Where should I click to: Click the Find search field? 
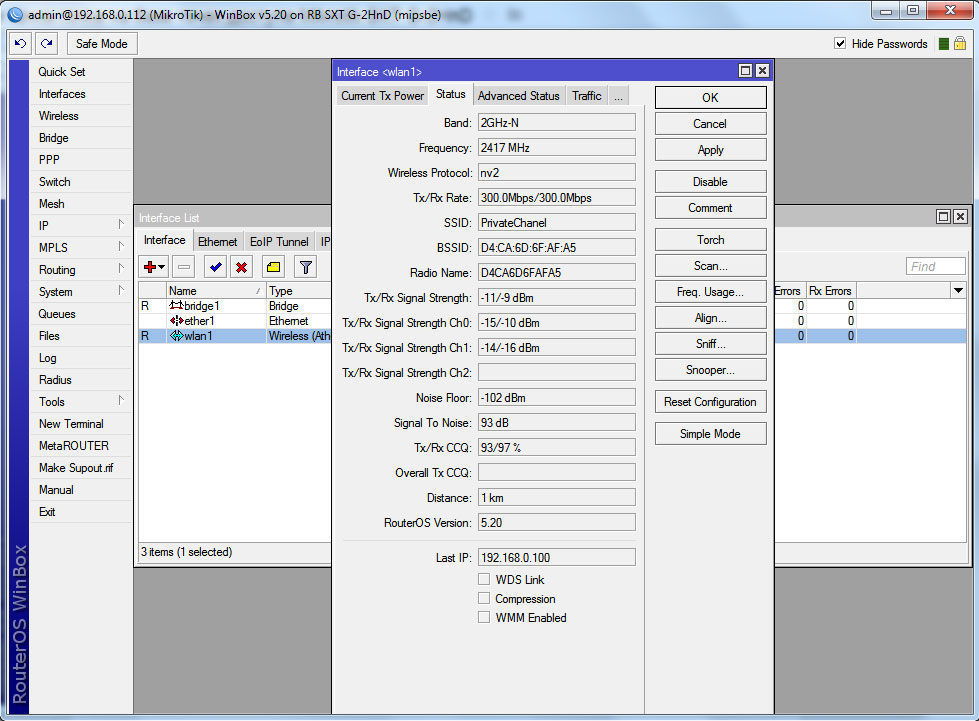coord(935,266)
